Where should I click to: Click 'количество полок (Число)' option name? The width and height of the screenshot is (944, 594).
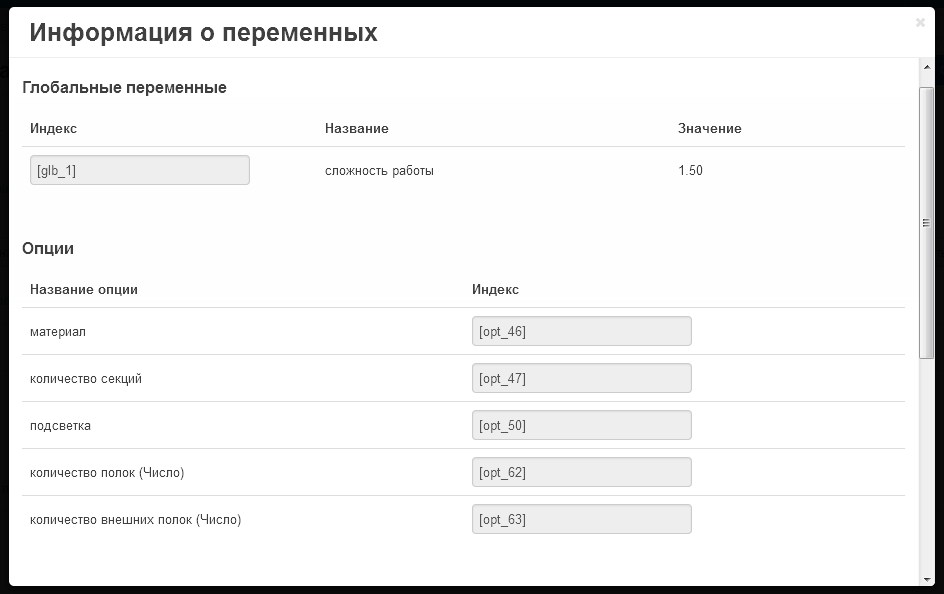pos(107,472)
